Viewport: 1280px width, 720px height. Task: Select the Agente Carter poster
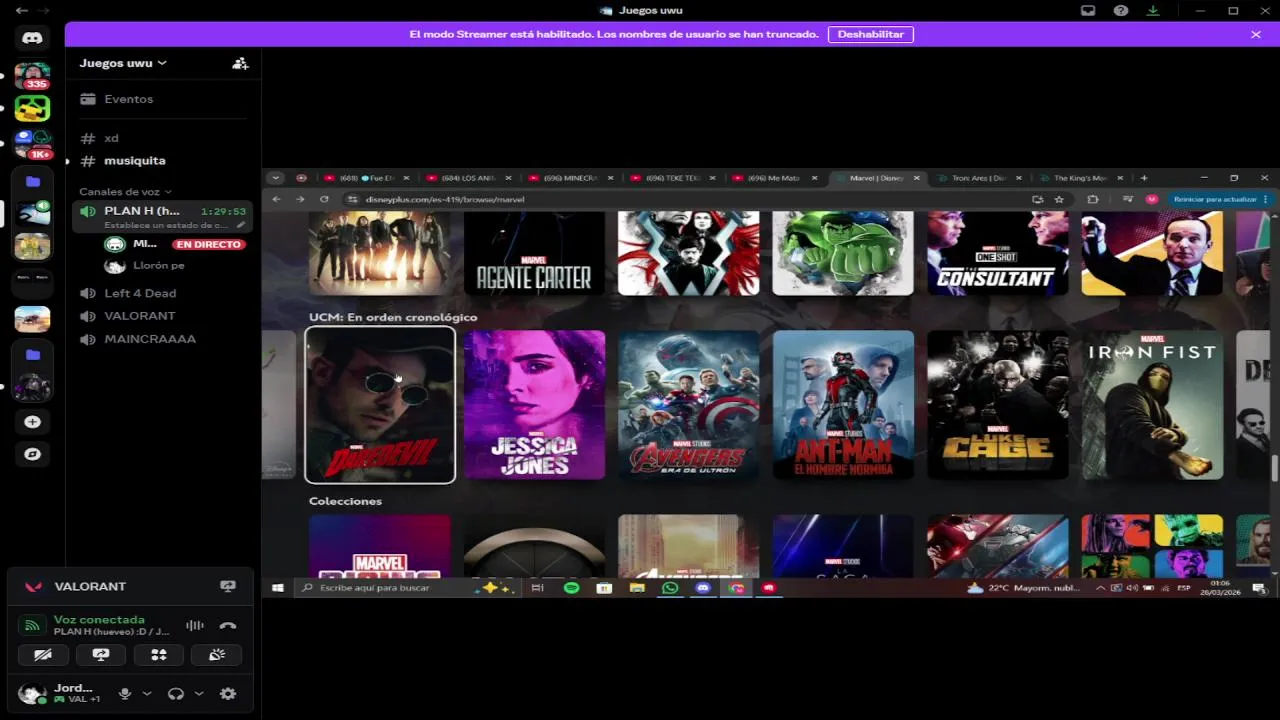point(534,253)
